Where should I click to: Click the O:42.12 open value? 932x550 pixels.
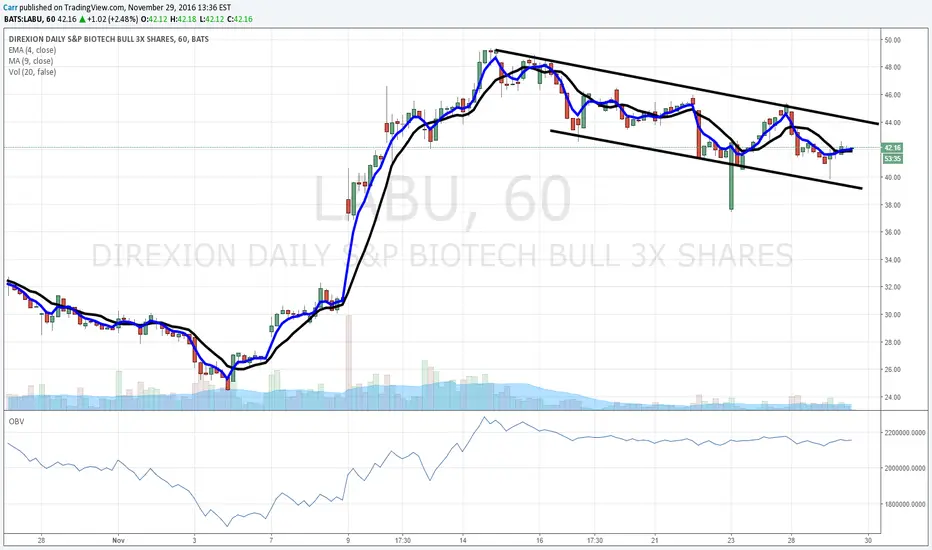pos(153,19)
